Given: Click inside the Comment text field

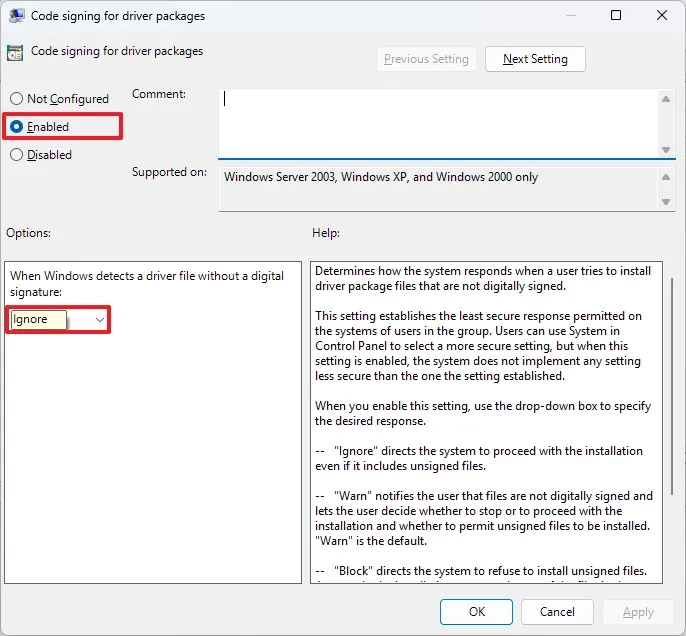Looking at the screenshot, I should (439, 123).
